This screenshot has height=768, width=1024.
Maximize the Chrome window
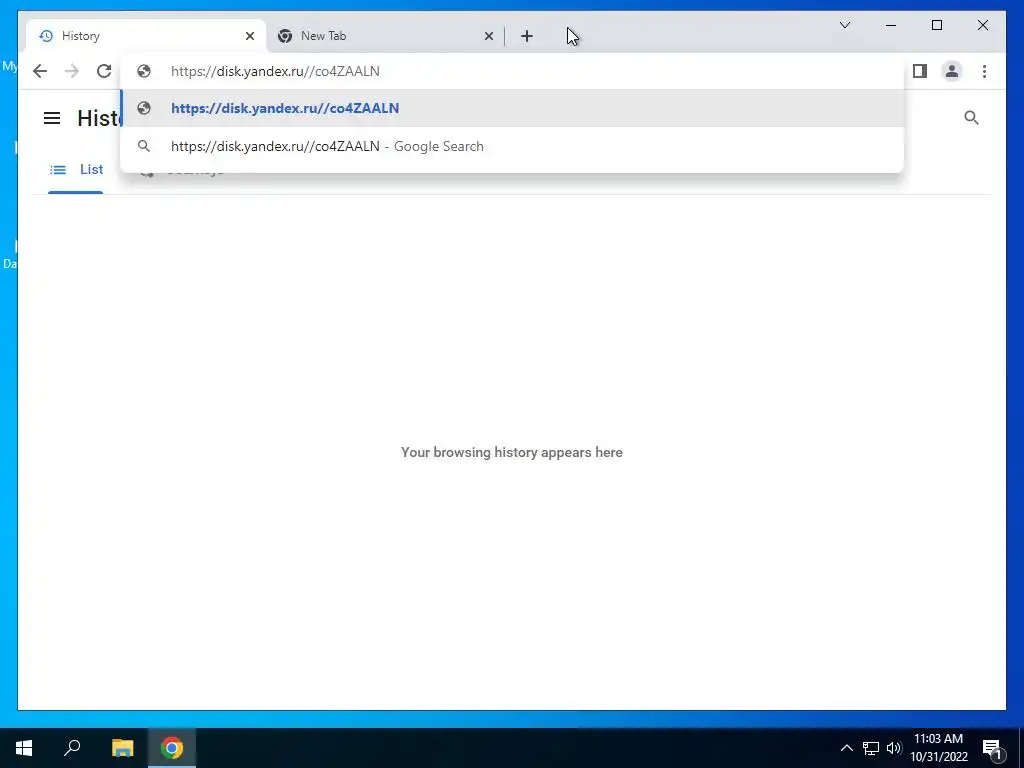[x=936, y=25]
